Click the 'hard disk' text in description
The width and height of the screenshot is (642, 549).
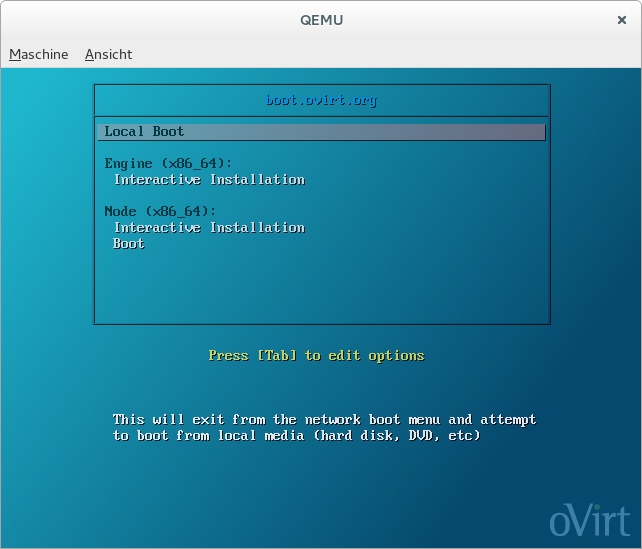click(x=357, y=436)
